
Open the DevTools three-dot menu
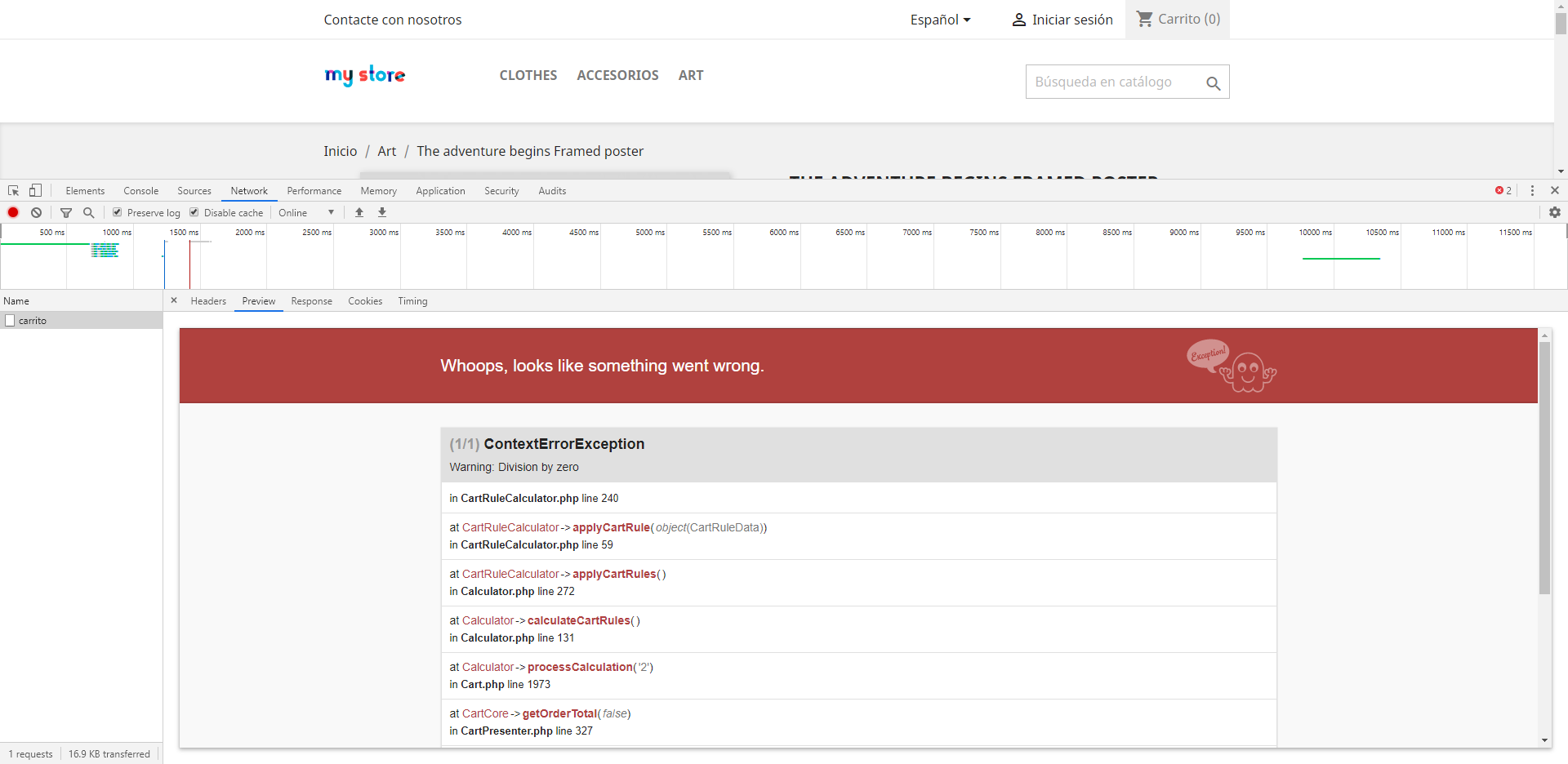click(x=1532, y=190)
